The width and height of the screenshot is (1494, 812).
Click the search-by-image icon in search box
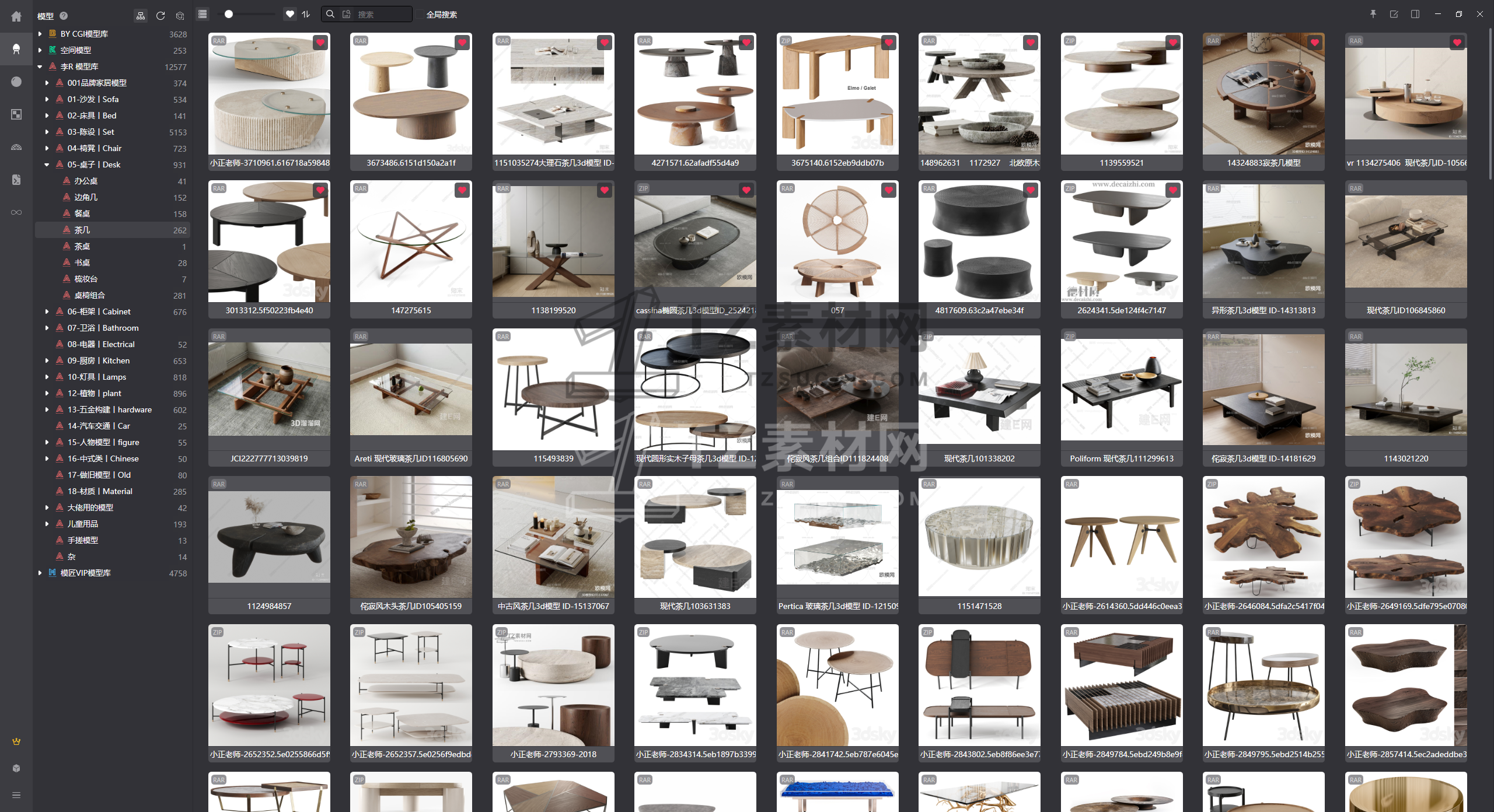pos(347,14)
